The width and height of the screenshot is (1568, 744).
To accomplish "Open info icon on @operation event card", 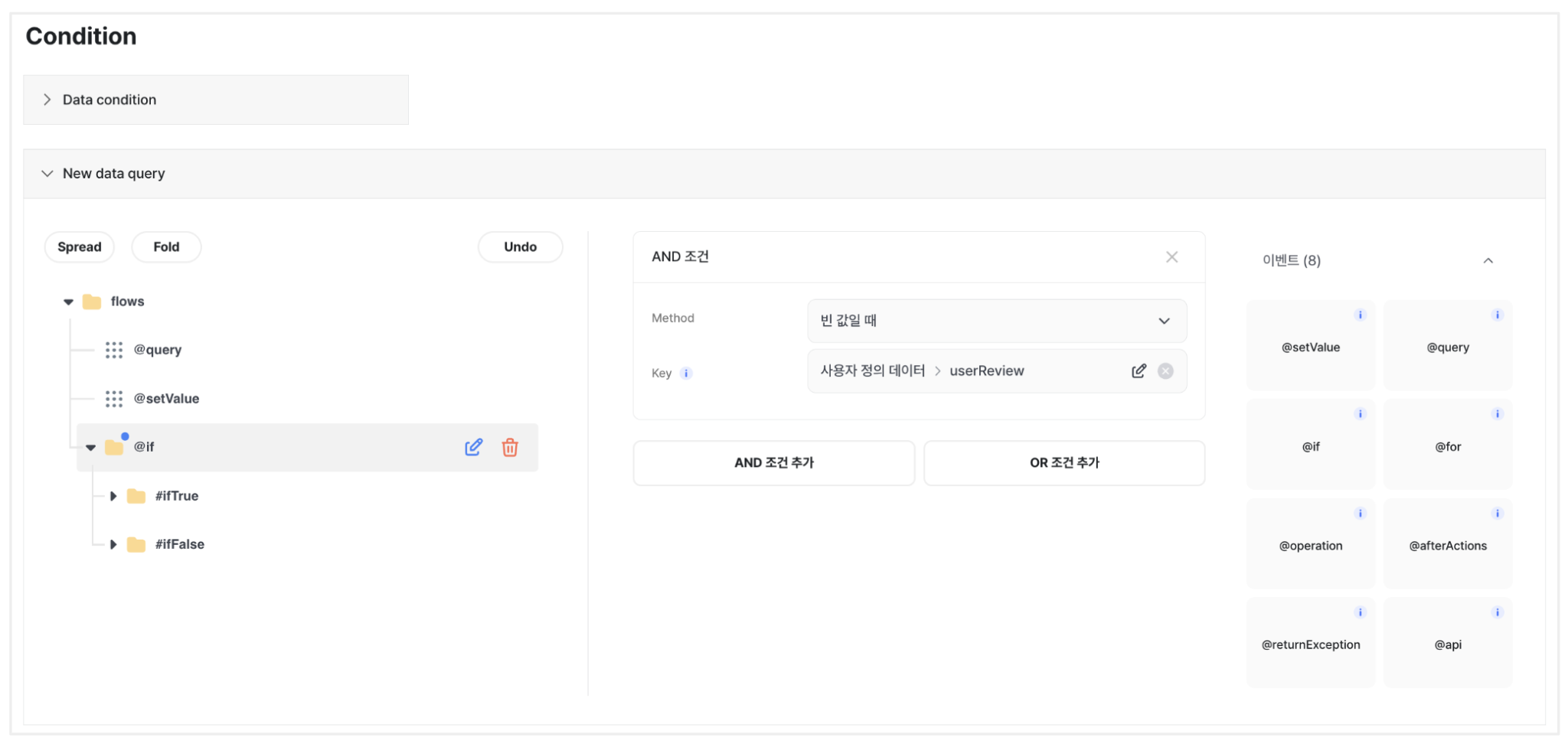I will (1361, 514).
